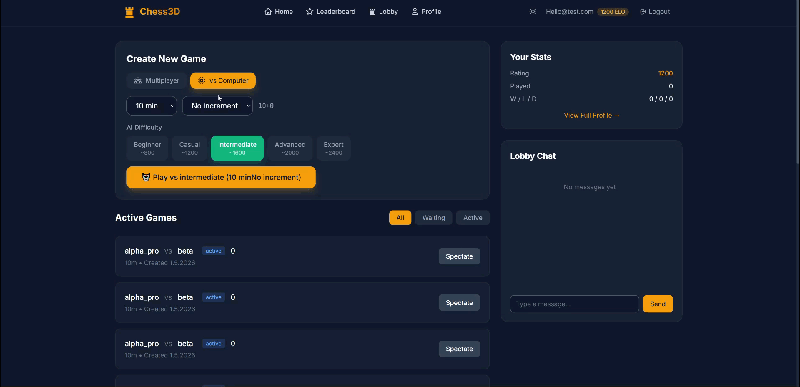Select Intermediate AI difficulty

(x=237, y=148)
